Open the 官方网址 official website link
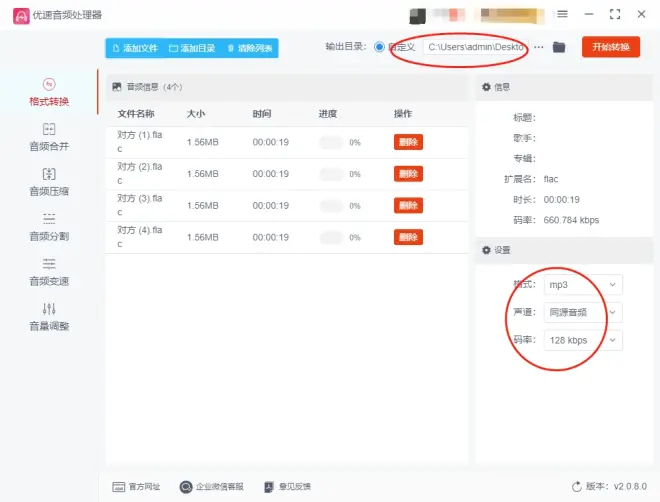660x502 pixels. [x=136, y=487]
